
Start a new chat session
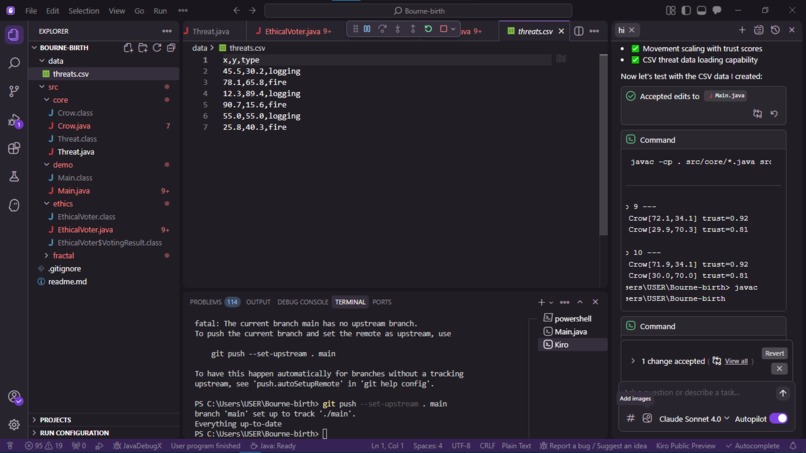pyautogui.click(x=742, y=30)
